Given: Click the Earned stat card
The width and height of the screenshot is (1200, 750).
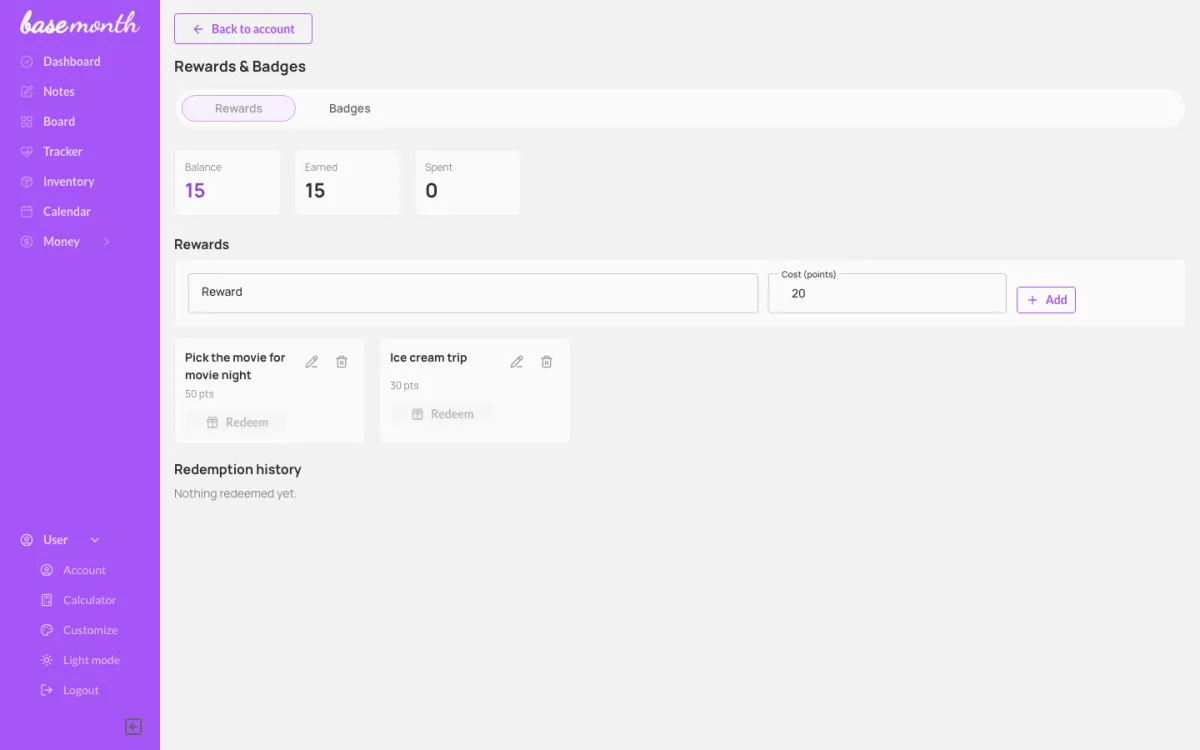Looking at the screenshot, I should pyautogui.click(x=347, y=182).
